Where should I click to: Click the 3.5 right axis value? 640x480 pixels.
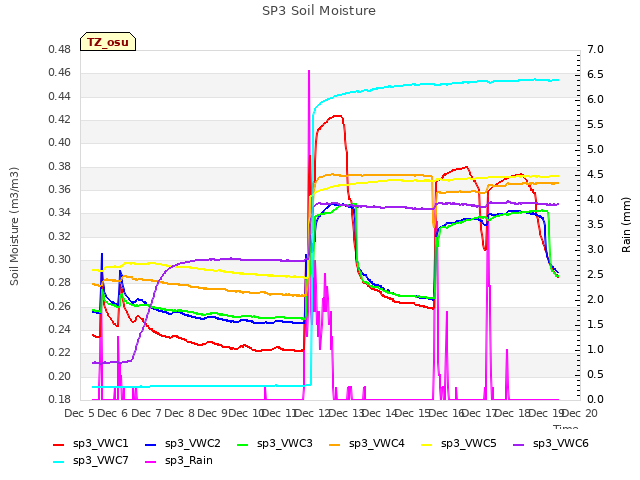(595, 224)
